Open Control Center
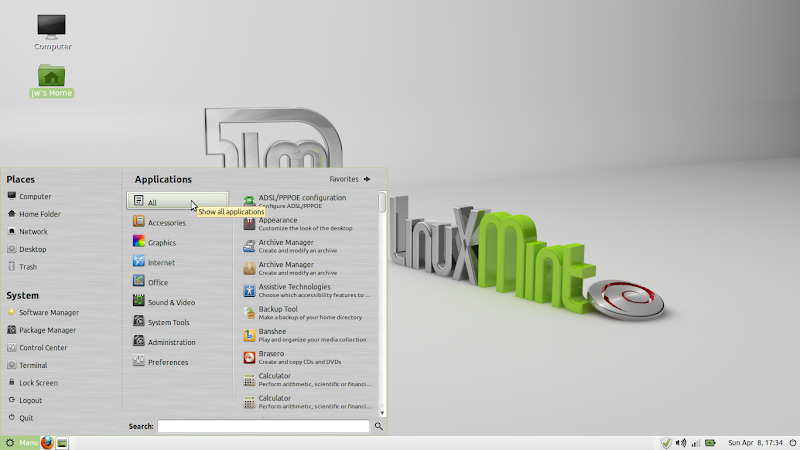Screen dimensions: 800x450 click(x=37, y=348)
